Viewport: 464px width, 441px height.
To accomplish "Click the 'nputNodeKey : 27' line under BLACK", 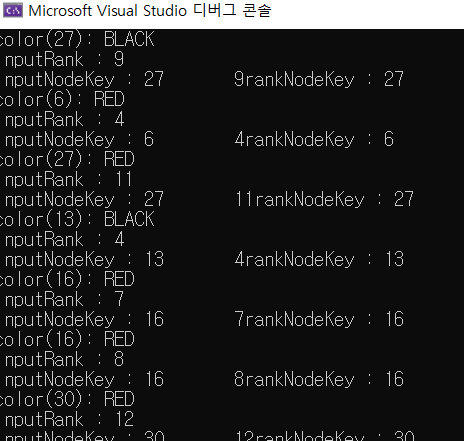I will click(84, 79).
